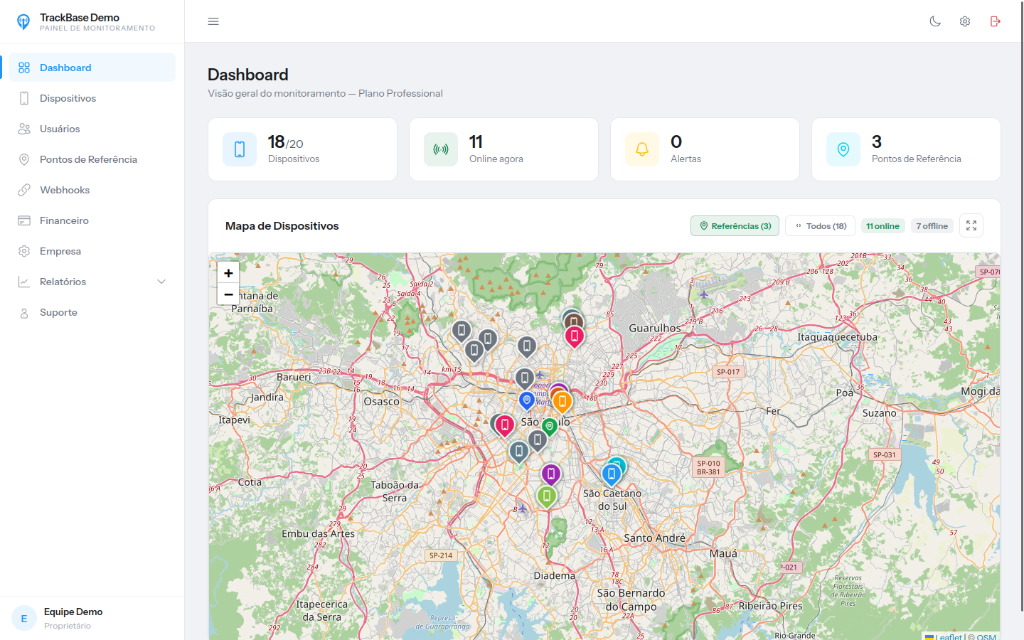Click the green device marker south of the city
The height and width of the screenshot is (640, 1024).
[547, 496]
